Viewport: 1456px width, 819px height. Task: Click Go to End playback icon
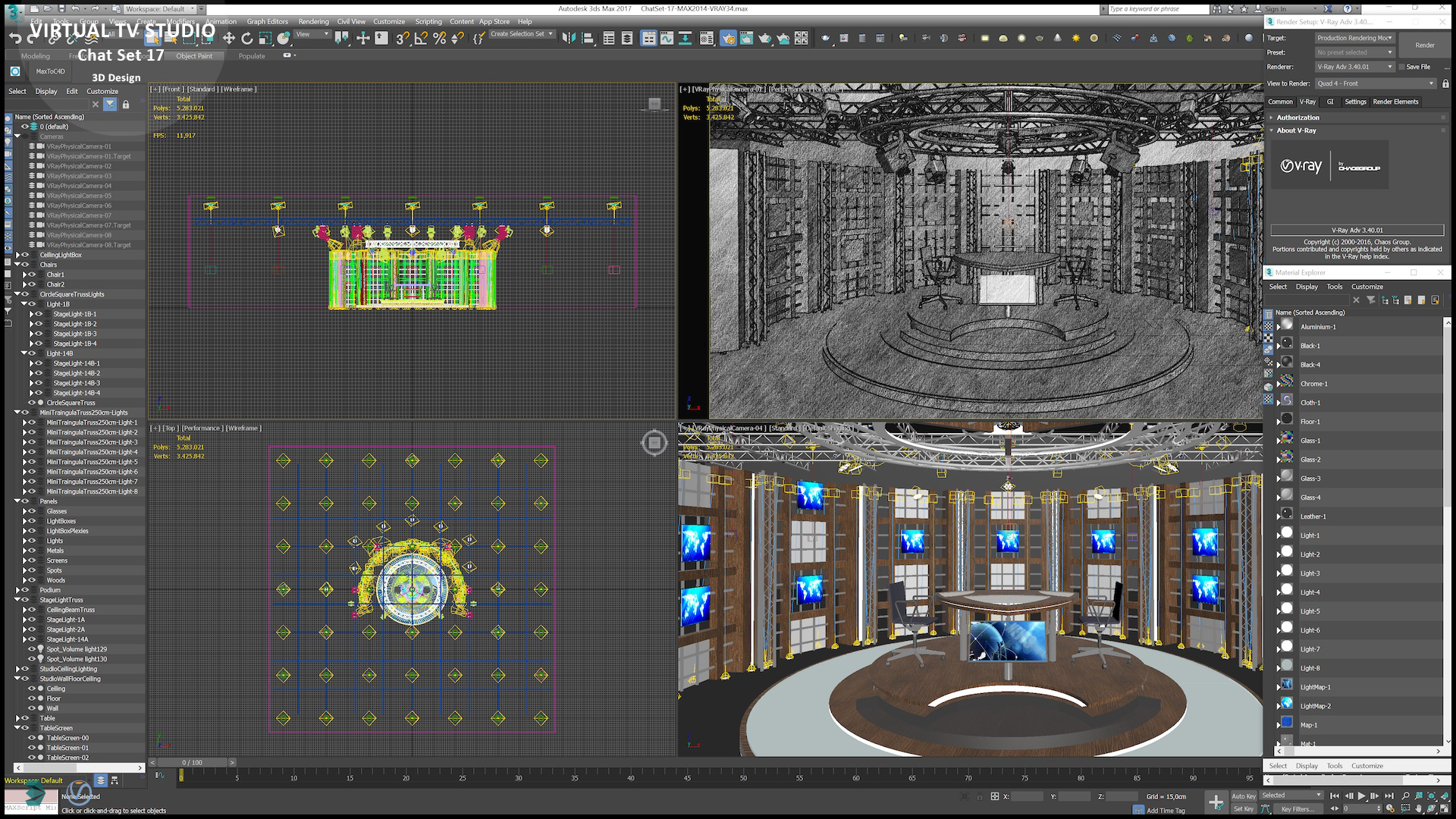1389,795
